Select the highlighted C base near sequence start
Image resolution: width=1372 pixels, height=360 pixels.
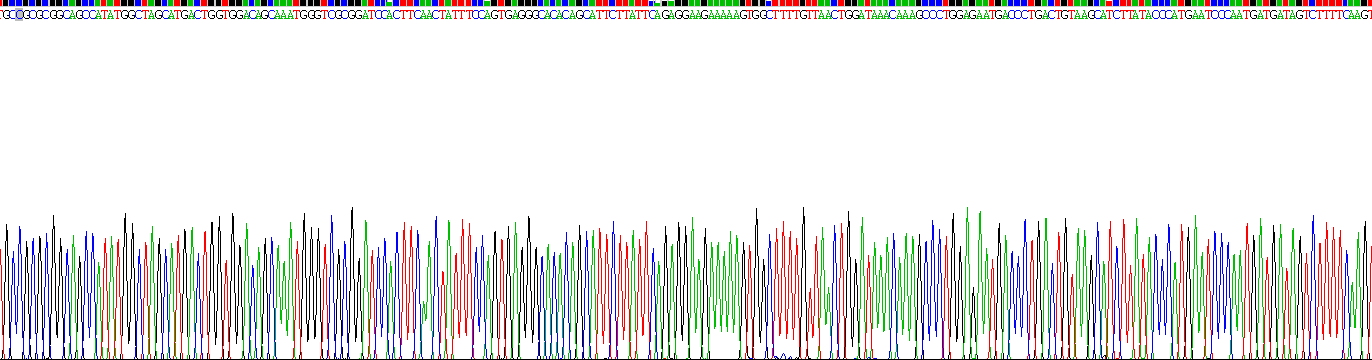(19, 14)
